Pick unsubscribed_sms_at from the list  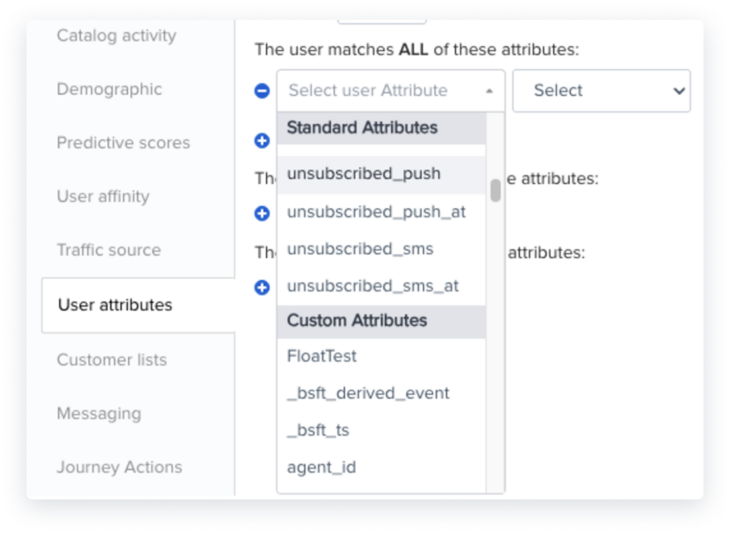click(x=381, y=286)
